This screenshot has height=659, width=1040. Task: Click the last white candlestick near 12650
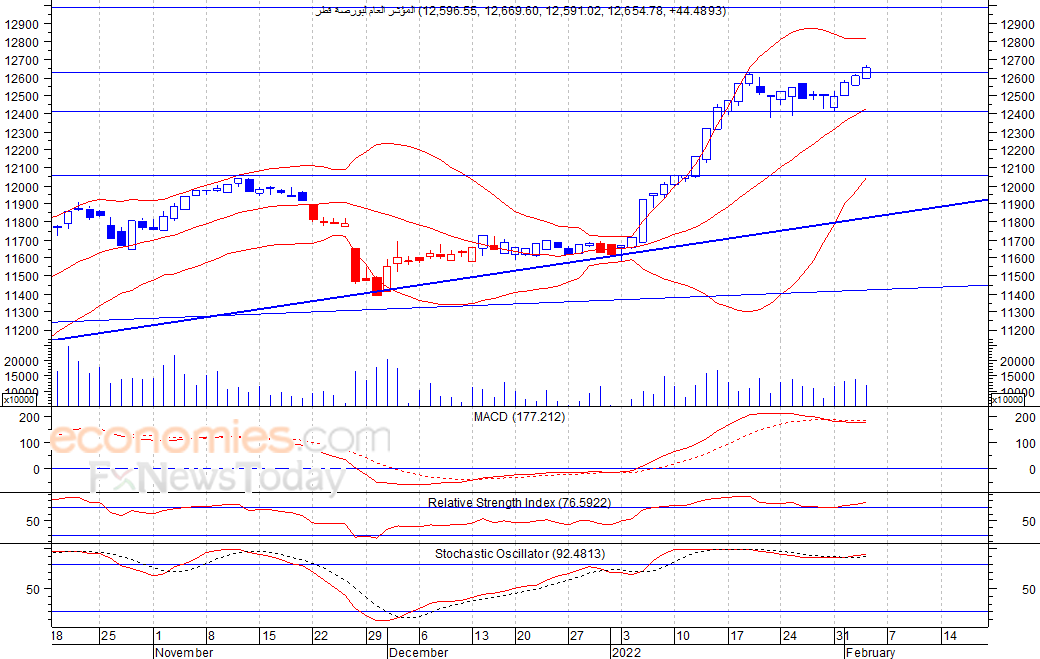866,72
